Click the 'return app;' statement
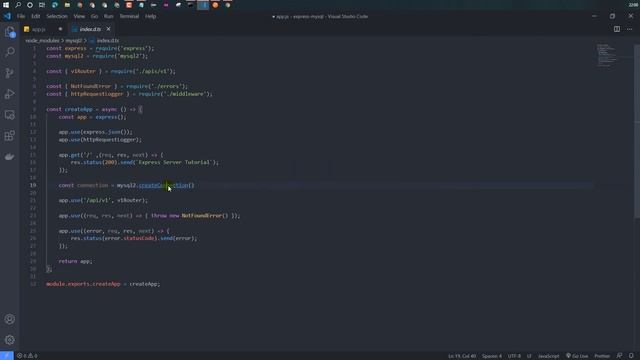The height and width of the screenshot is (360, 640). pyautogui.click(x=76, y=261)
